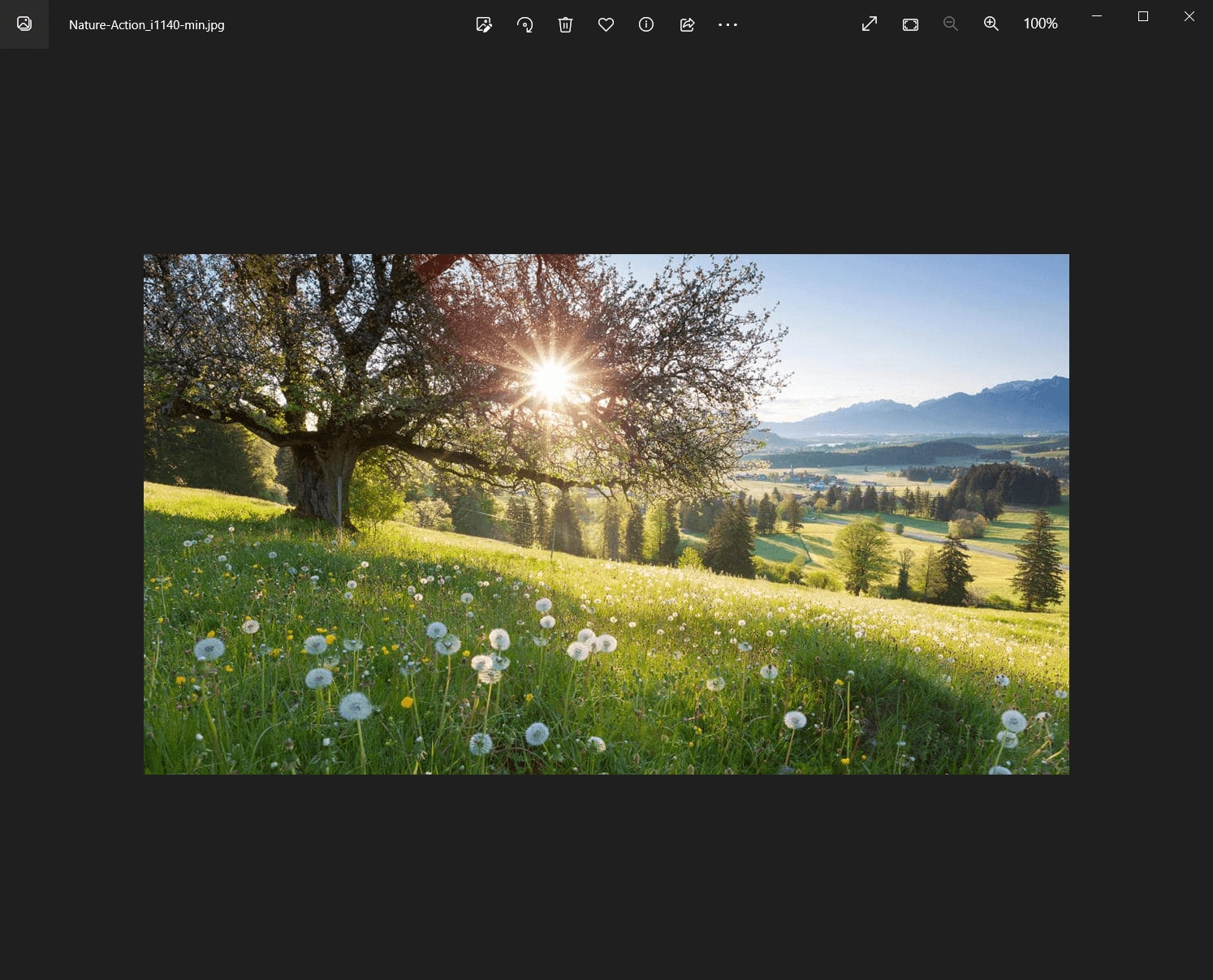Delete the photo with the trash icon
The height and width of the screenshot is (980, 1213).
point(565,24)
